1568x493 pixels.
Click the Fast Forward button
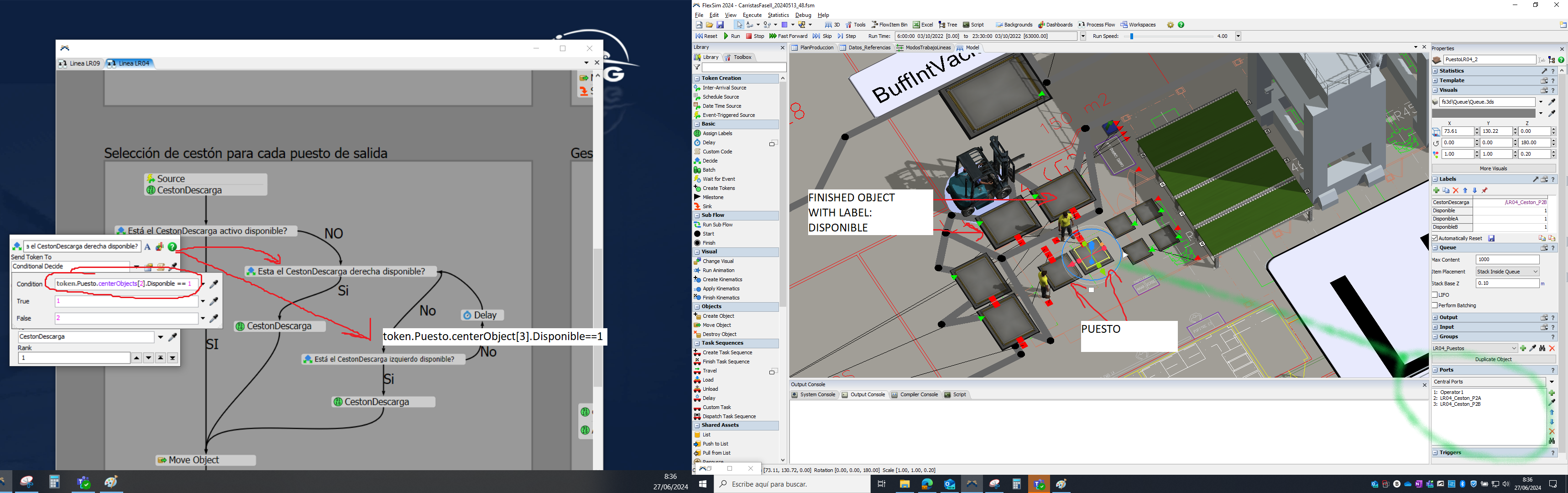789,36
